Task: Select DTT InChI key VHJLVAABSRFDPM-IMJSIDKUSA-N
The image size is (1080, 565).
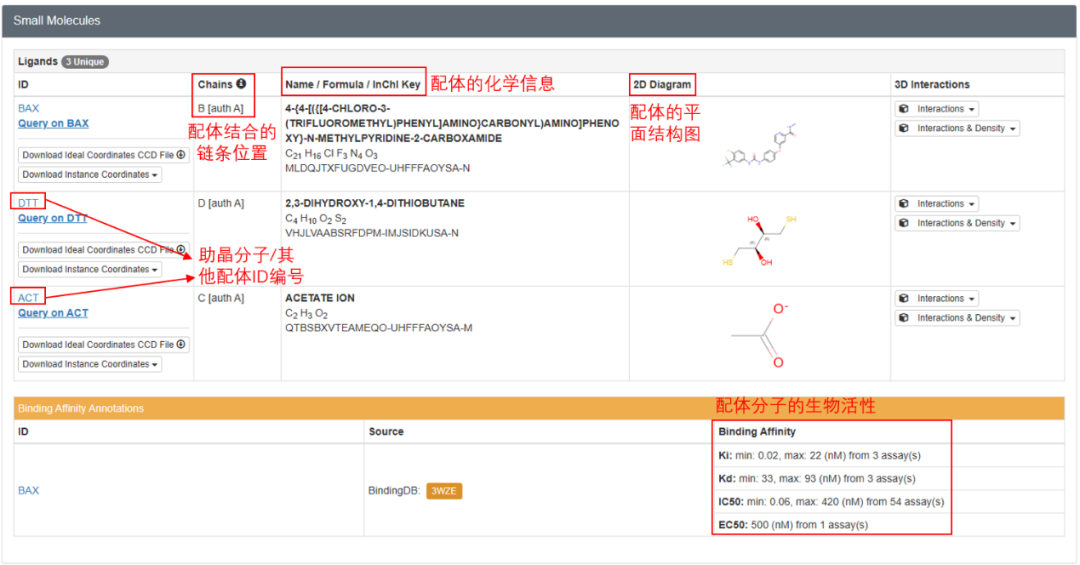Action: click(x=372, y=233)
